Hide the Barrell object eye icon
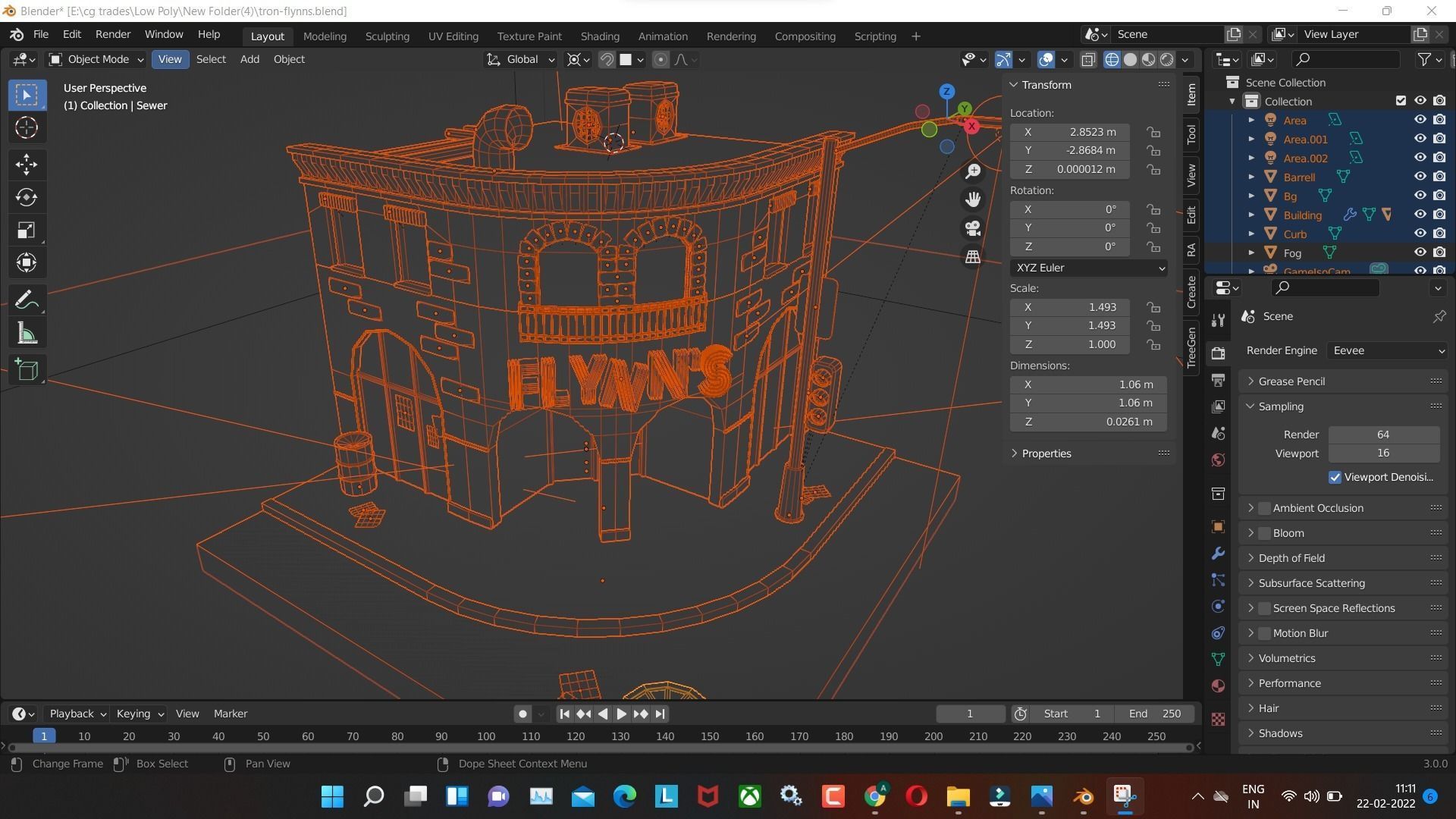 pyautogui.click(x=1420, y=177)
